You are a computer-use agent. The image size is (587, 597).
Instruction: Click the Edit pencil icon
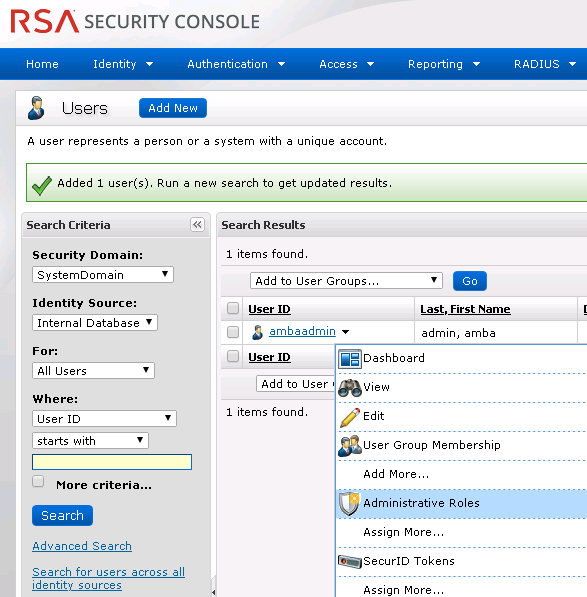point(350,417)
